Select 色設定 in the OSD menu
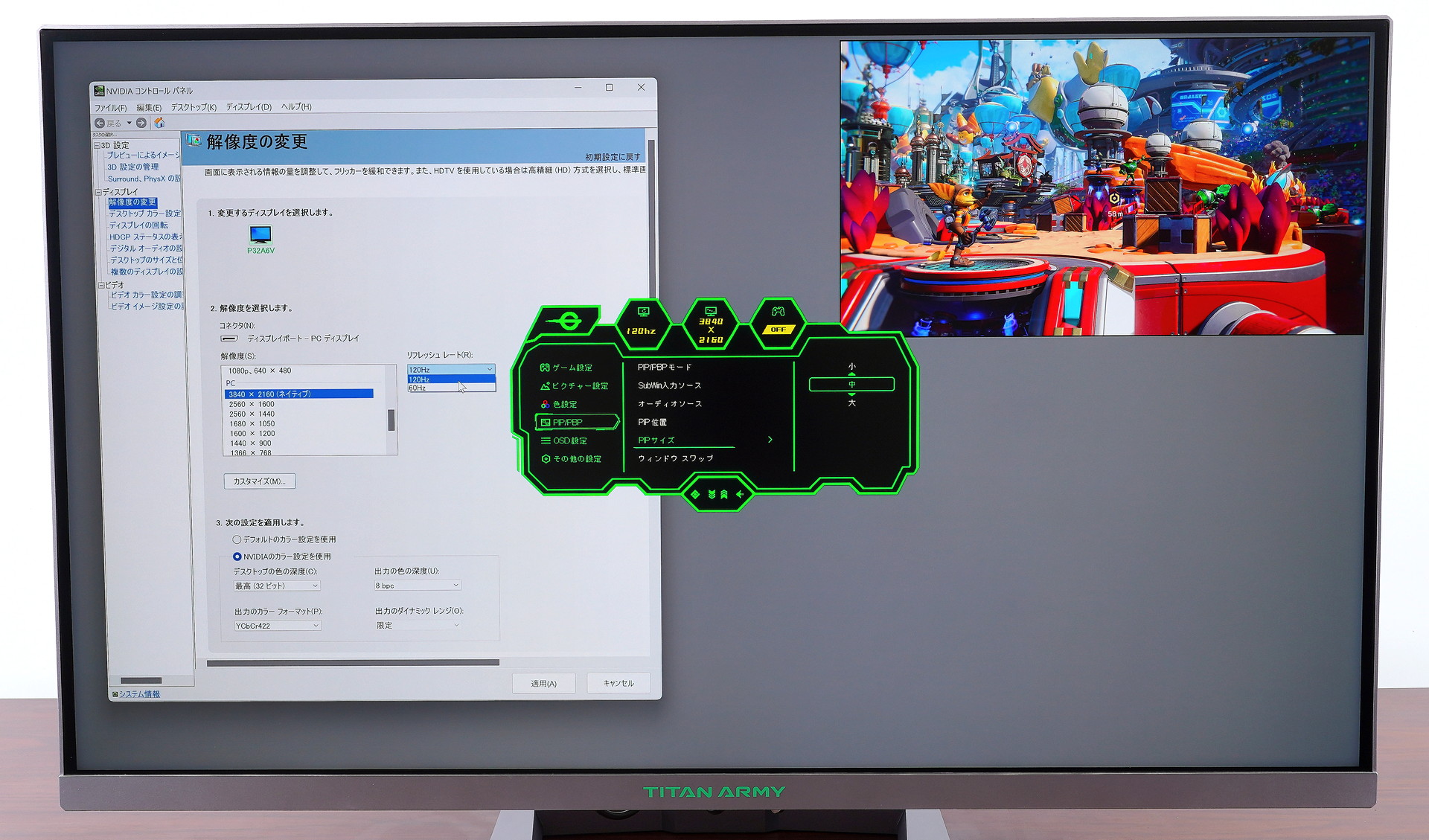This screenshot has height=840, width=1429. 559,404
